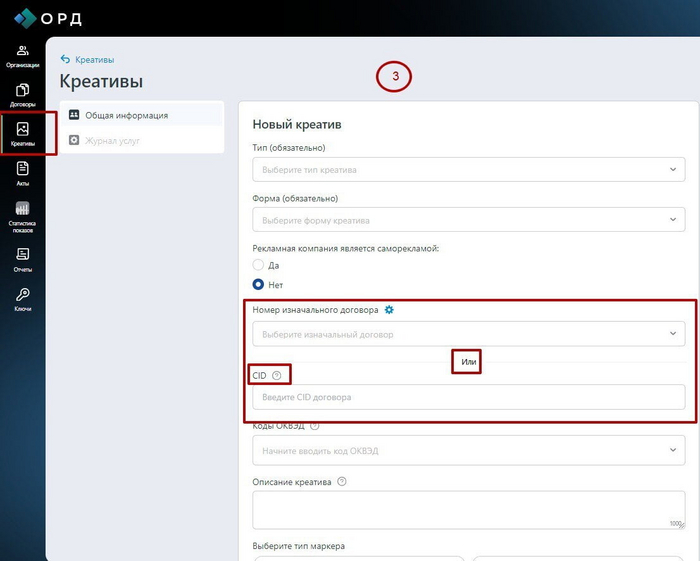
Task: Expand the Форма креатива dropdown
Action: tap(468, 220)
